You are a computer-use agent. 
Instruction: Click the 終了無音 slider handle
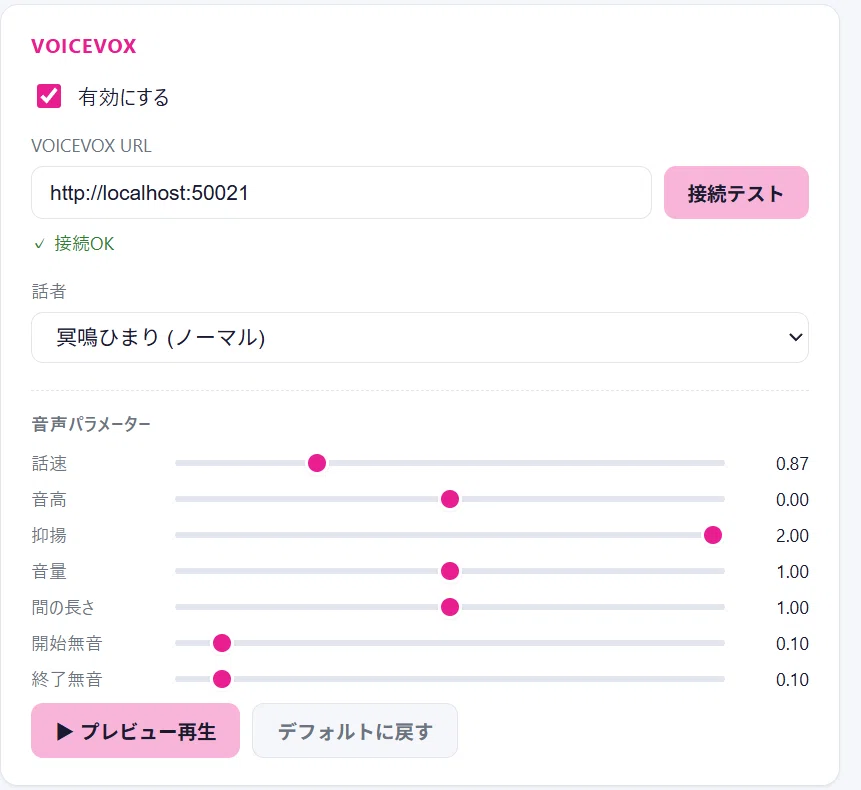pyautogui.click(x=222, y=679)
